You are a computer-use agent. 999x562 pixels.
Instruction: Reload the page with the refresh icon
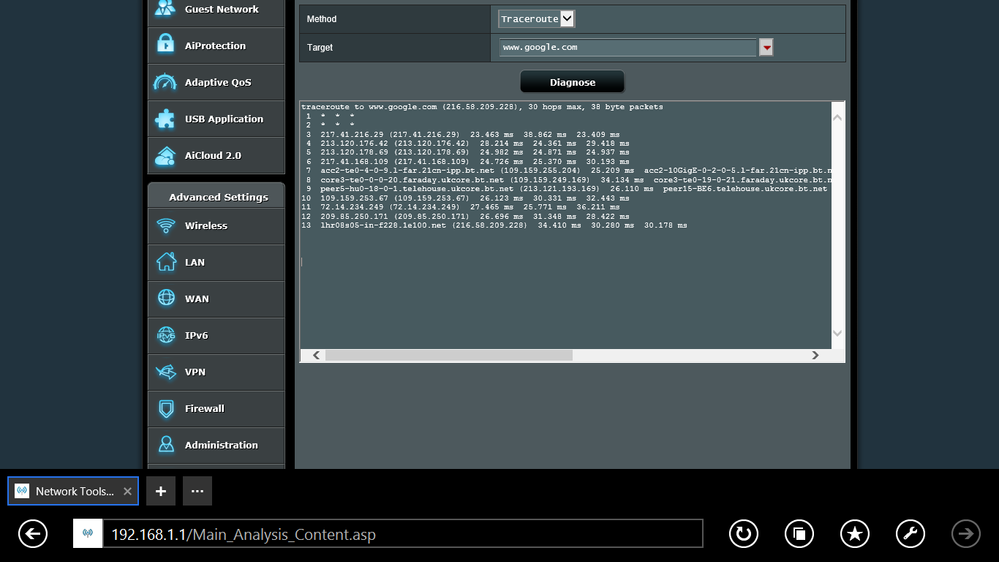pos(744,534)
